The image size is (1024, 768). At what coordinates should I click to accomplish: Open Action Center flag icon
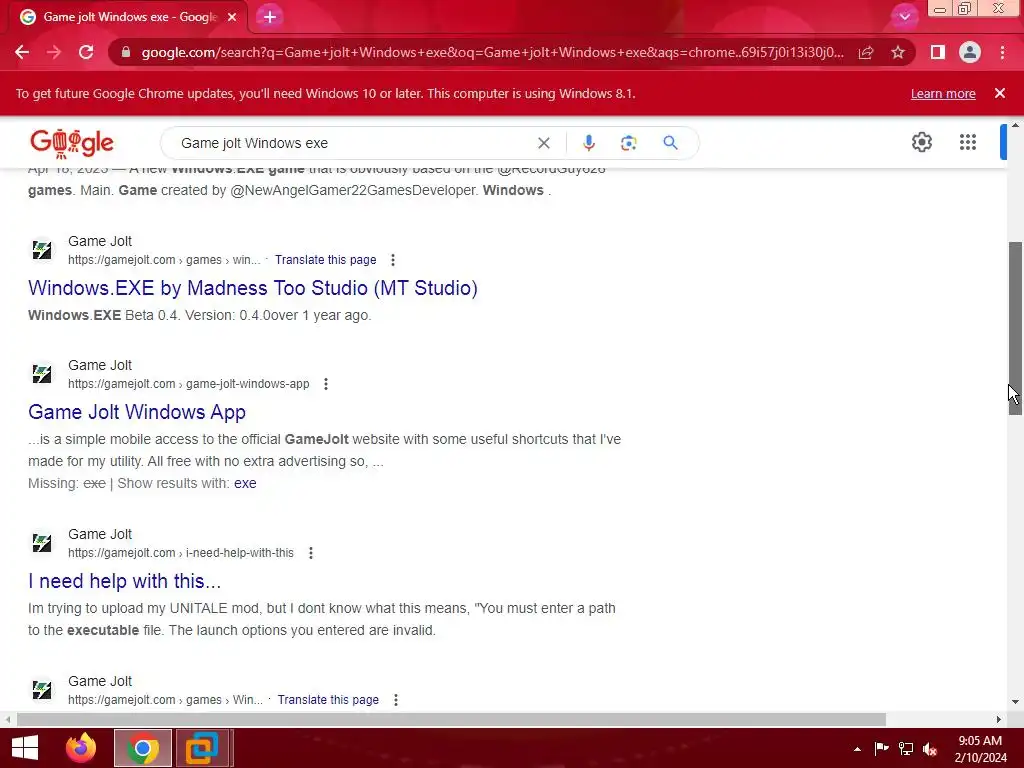(881, 749)
